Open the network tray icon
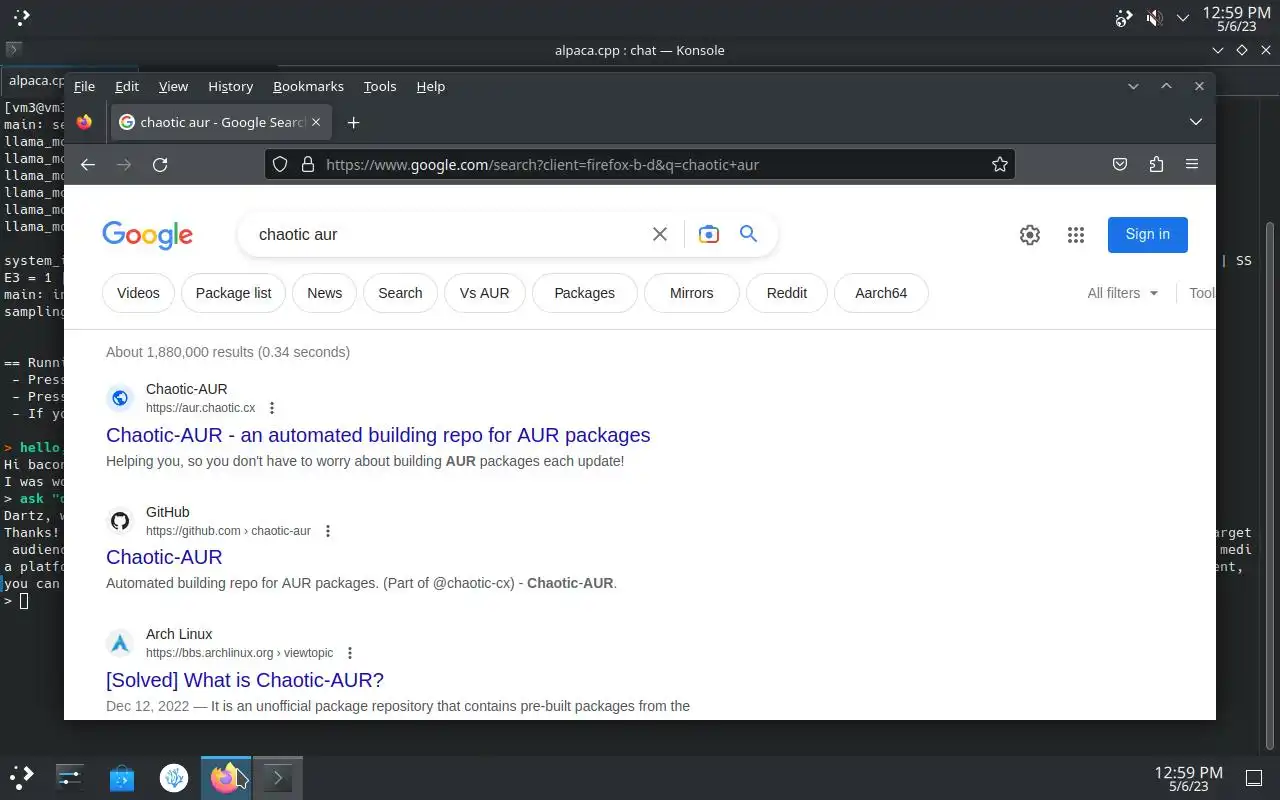1280x800 pixels. point(1124,18)
